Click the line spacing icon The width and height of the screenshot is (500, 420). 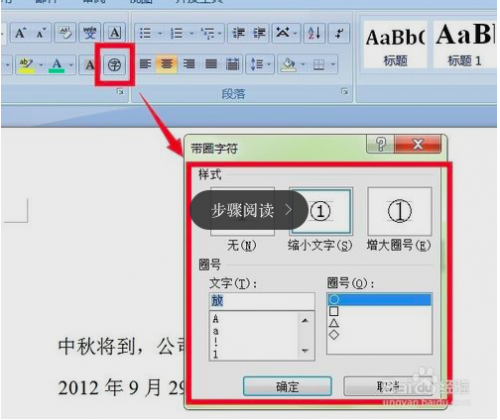pos(257,64)
